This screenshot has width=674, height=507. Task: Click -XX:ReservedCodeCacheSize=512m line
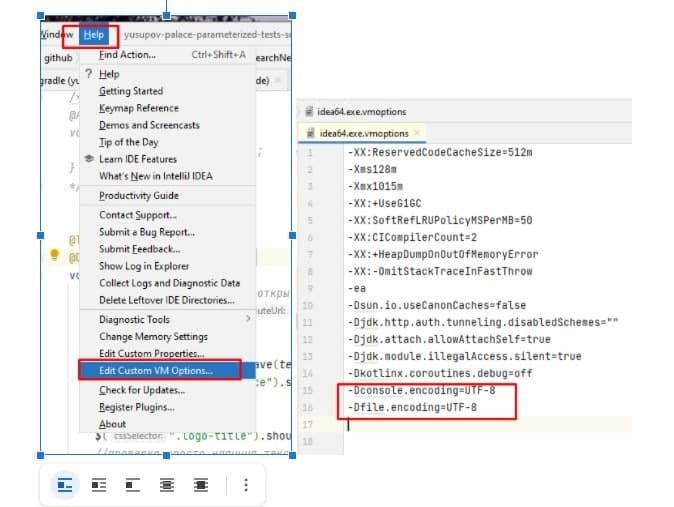(x=440, y=152)
